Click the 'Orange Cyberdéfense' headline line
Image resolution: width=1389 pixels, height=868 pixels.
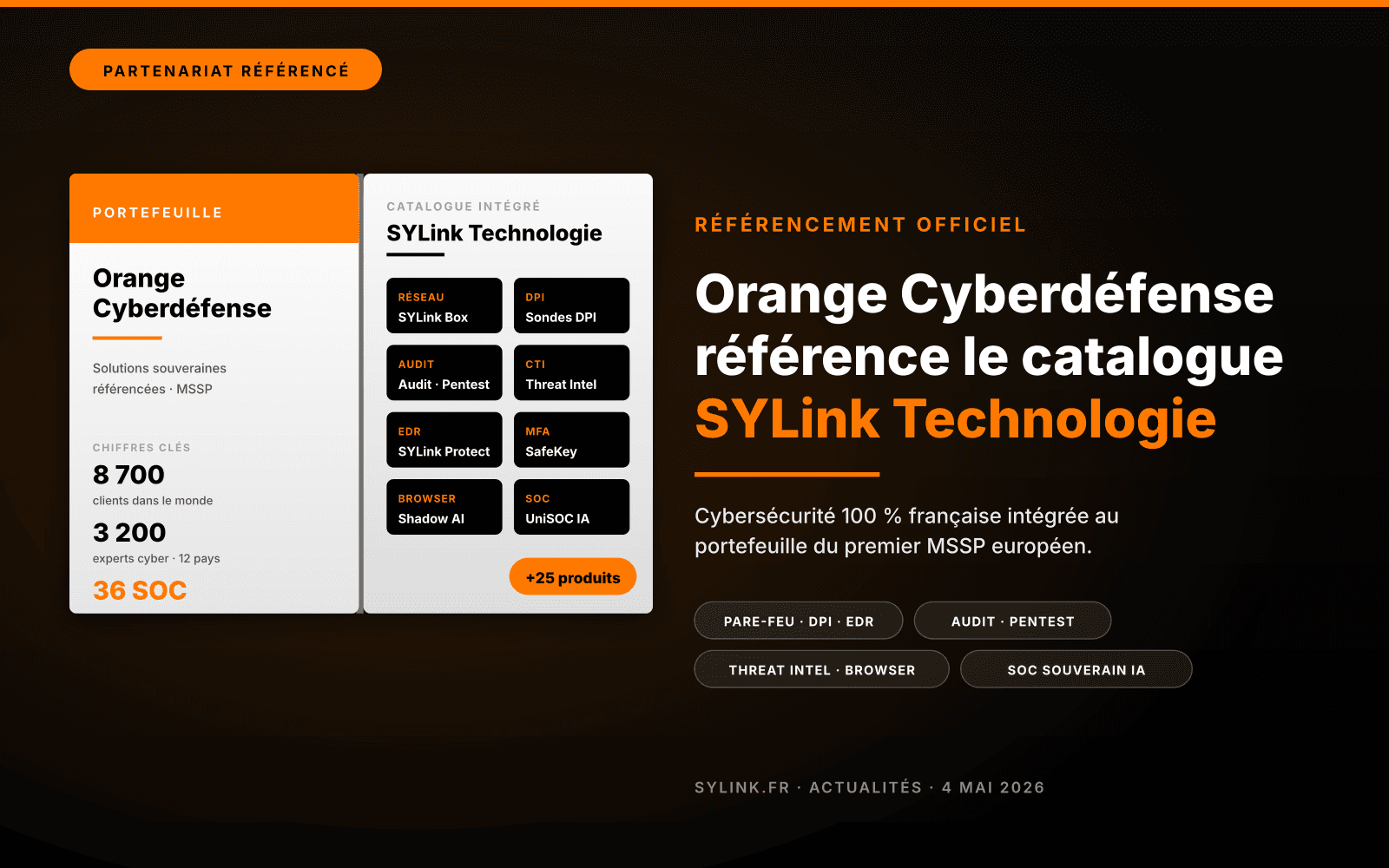pos(984,294)
